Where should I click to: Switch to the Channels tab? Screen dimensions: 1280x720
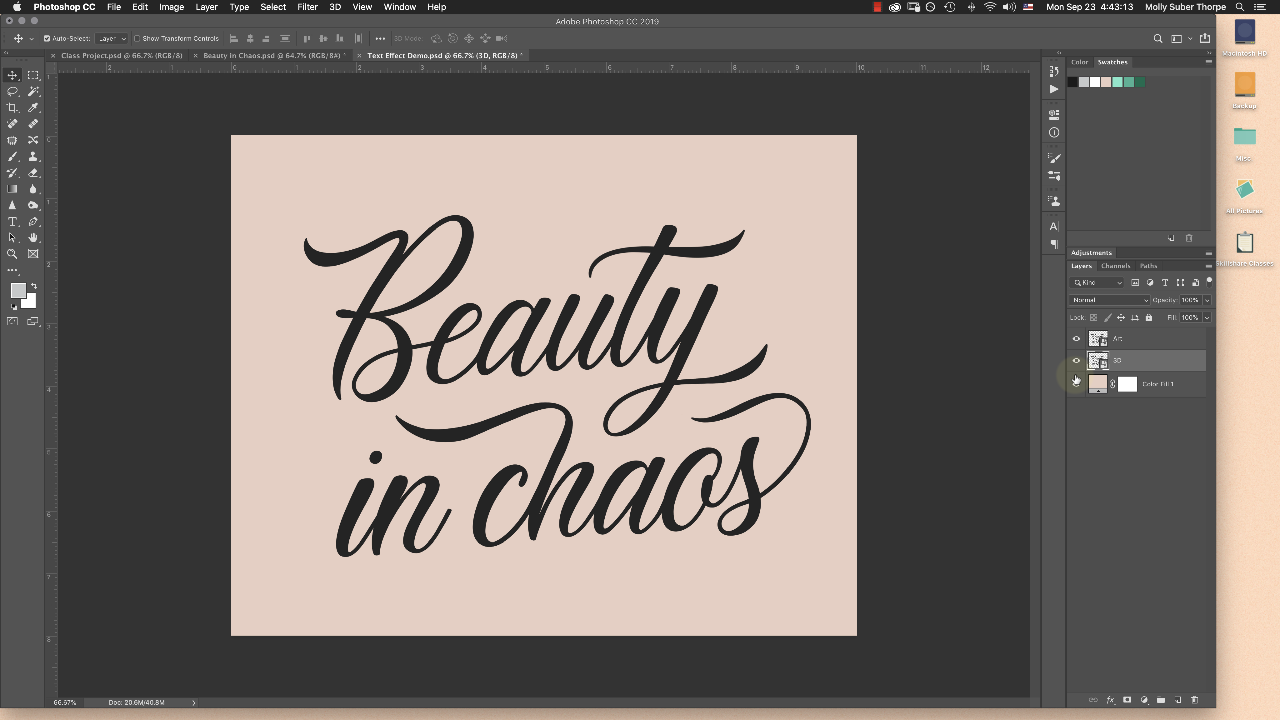[1115, 266]
